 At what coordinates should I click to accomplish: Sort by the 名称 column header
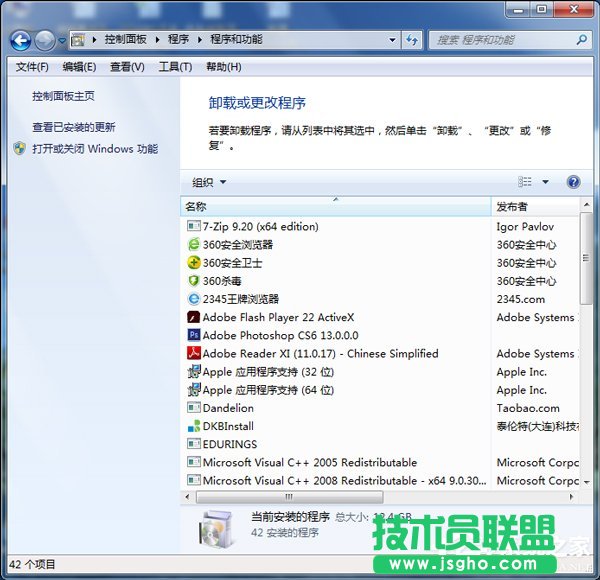336,207
